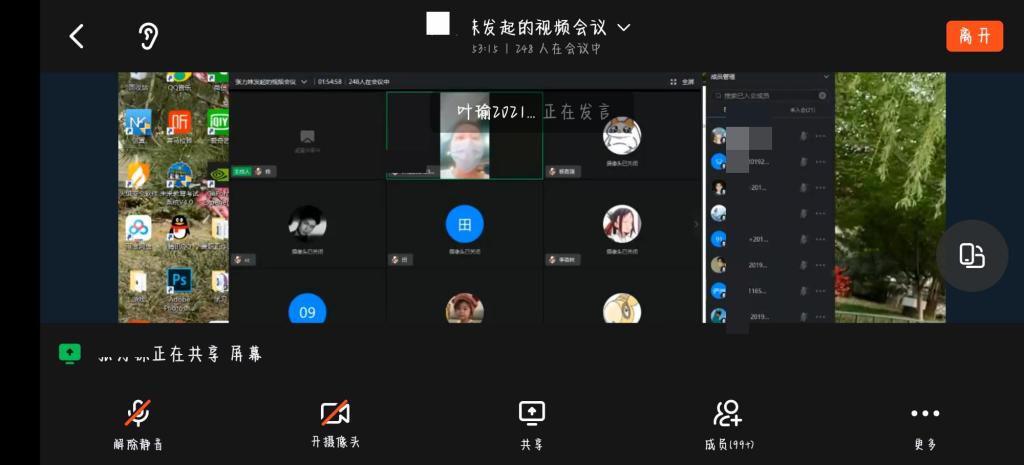Expand the chevron in shared window's title
The width and height of the screenshot is (1024, 465).
304,82
